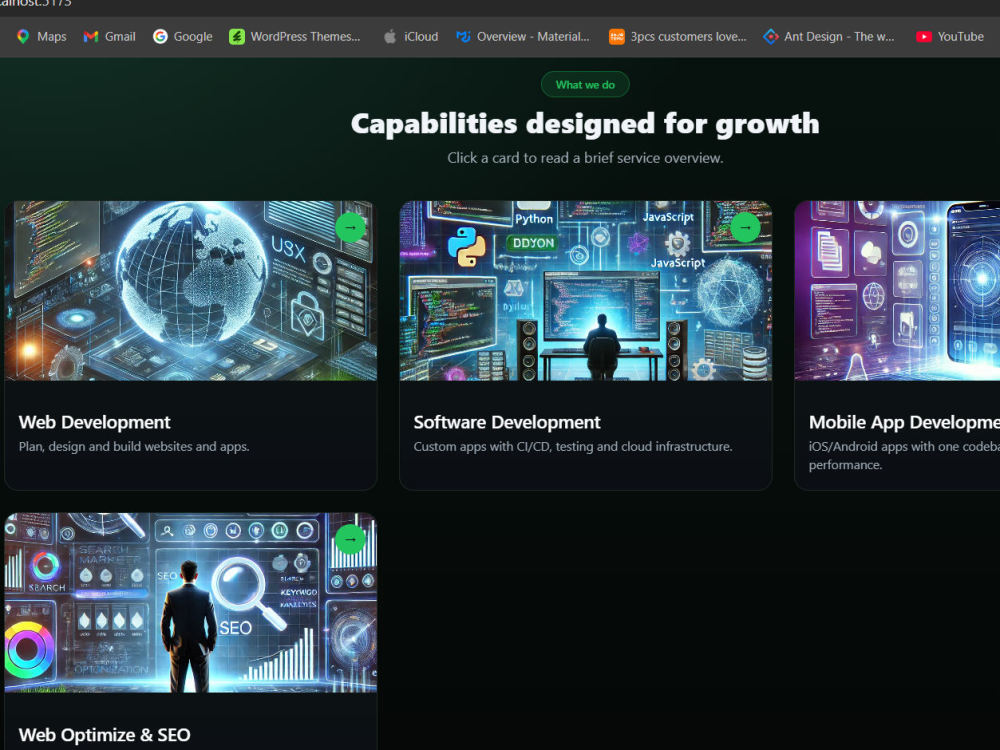Open the Web Development card image

pos(191,291)
